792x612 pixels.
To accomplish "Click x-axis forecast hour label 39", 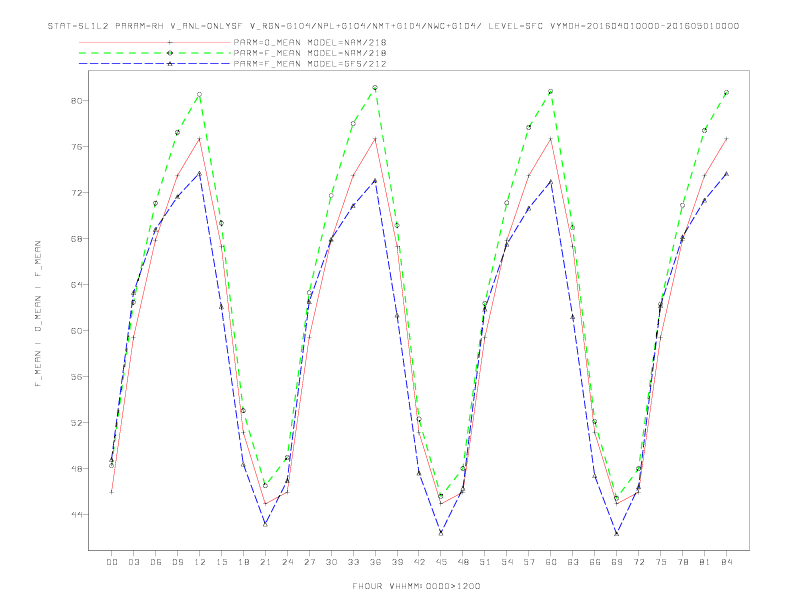I will (398, 562).
